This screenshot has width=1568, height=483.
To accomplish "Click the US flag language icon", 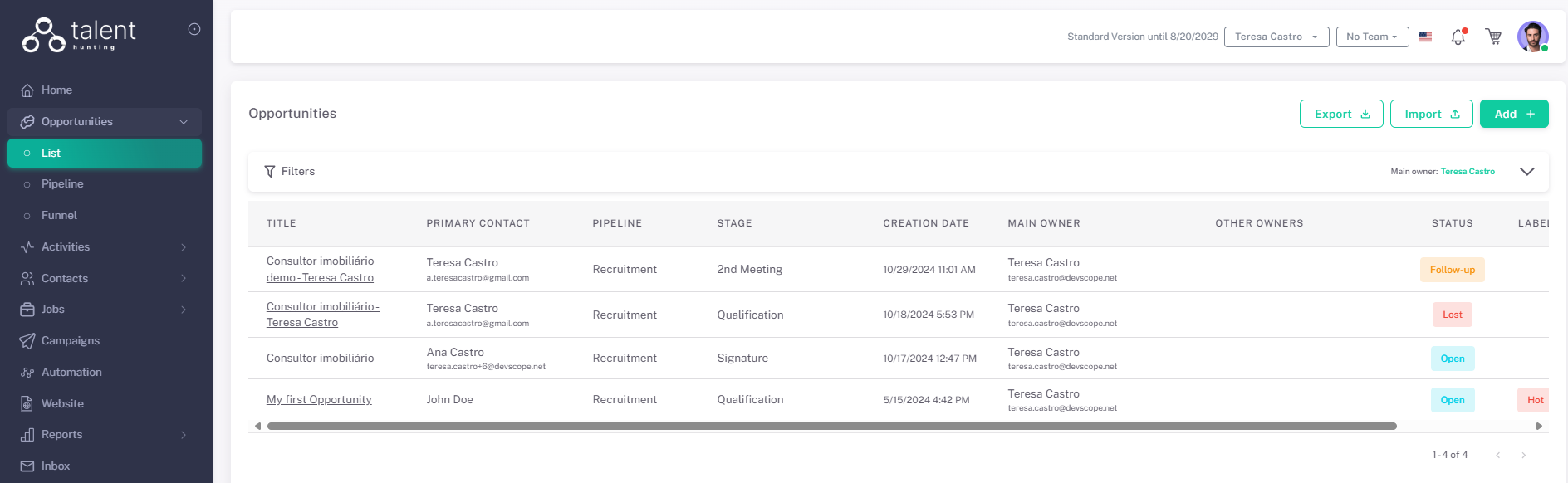I will coord(1425,37).
